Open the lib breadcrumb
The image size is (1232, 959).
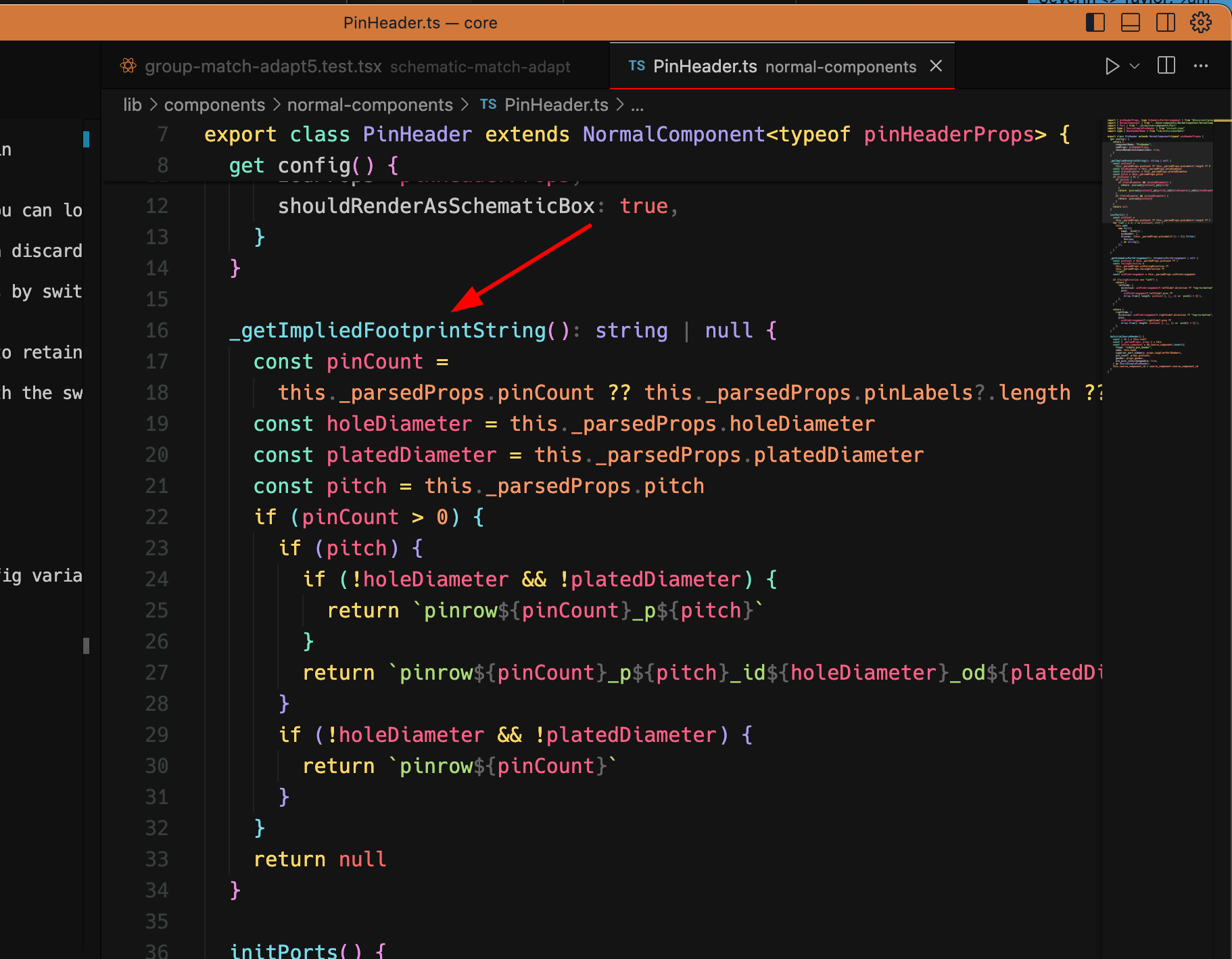pyautogui.click(x=133, y=105)
